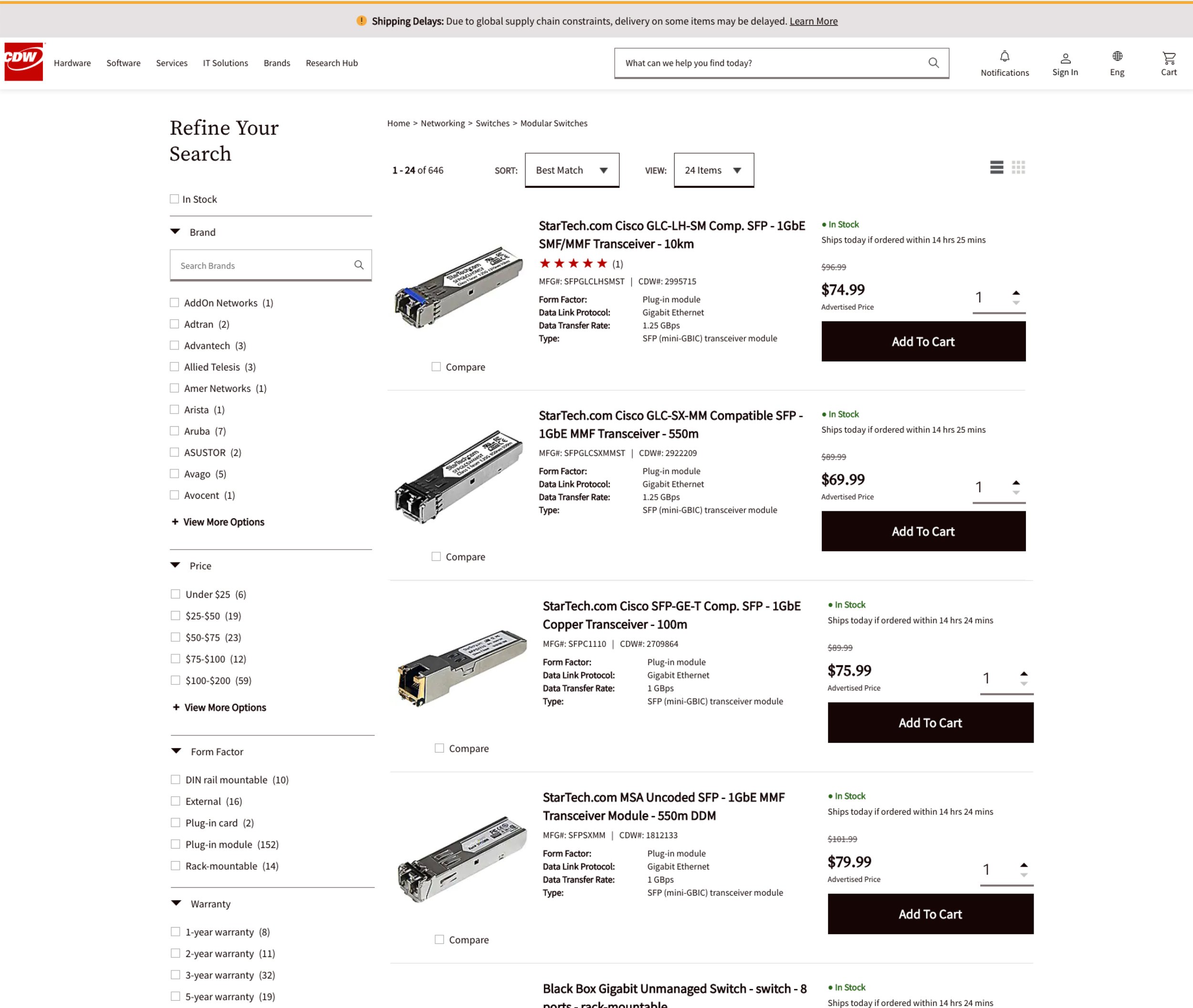Screen dimensions: 1193x1008
Task: Tick Compare for GLC-SX-MM transceiver
Action: click(x=436, y=557)
